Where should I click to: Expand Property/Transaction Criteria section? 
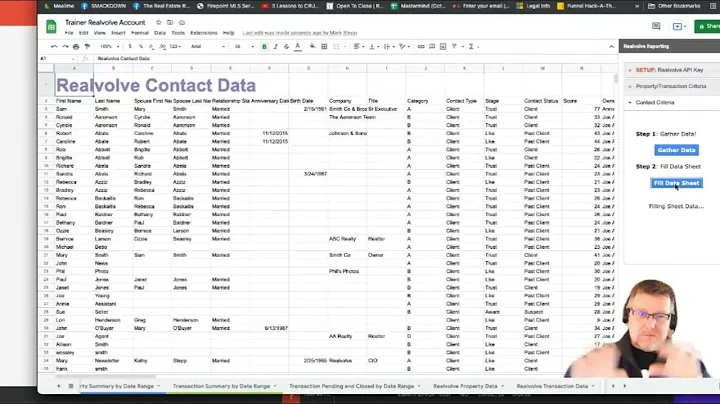[x=672, y=86]
